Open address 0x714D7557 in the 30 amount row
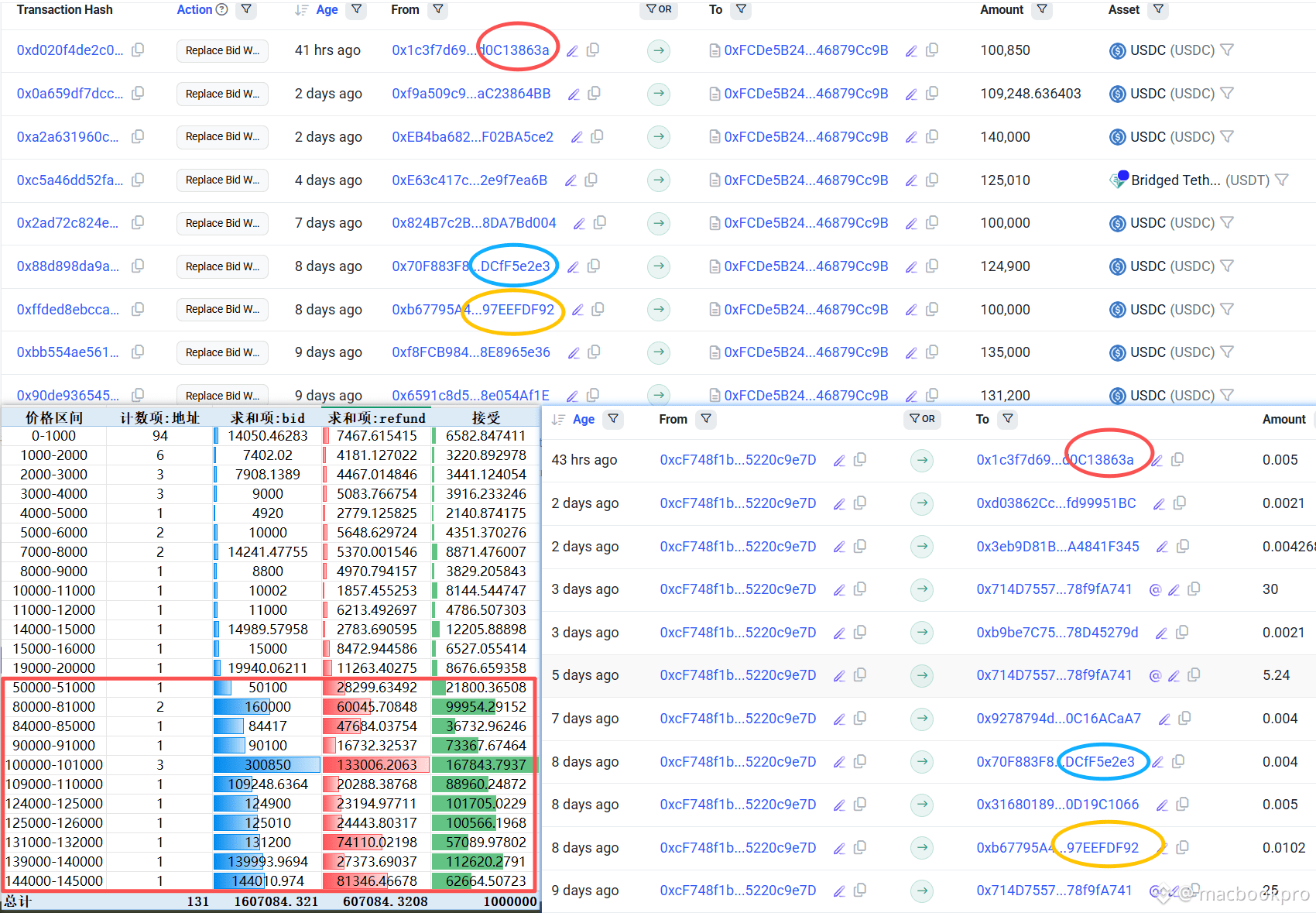The width and height of the screenshot is (1316, 913). [1054, 589]
